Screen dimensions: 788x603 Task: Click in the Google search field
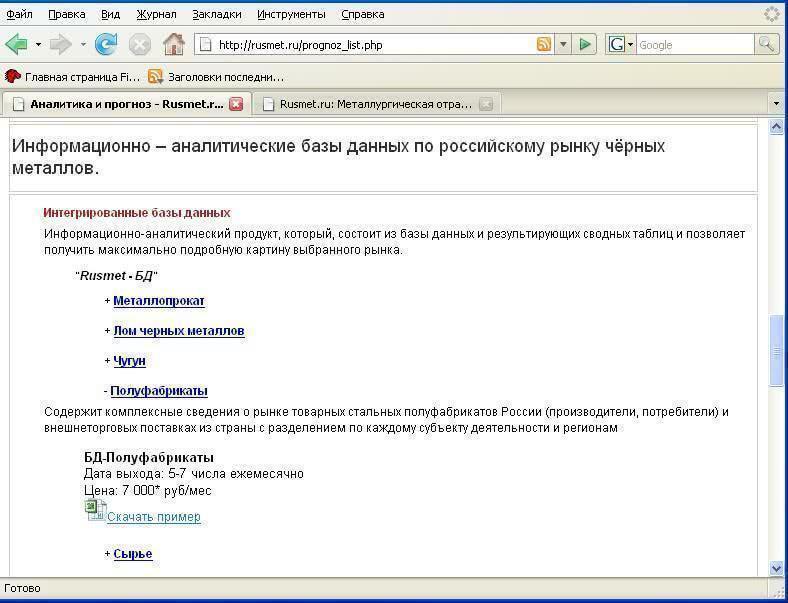click(694, 45)
